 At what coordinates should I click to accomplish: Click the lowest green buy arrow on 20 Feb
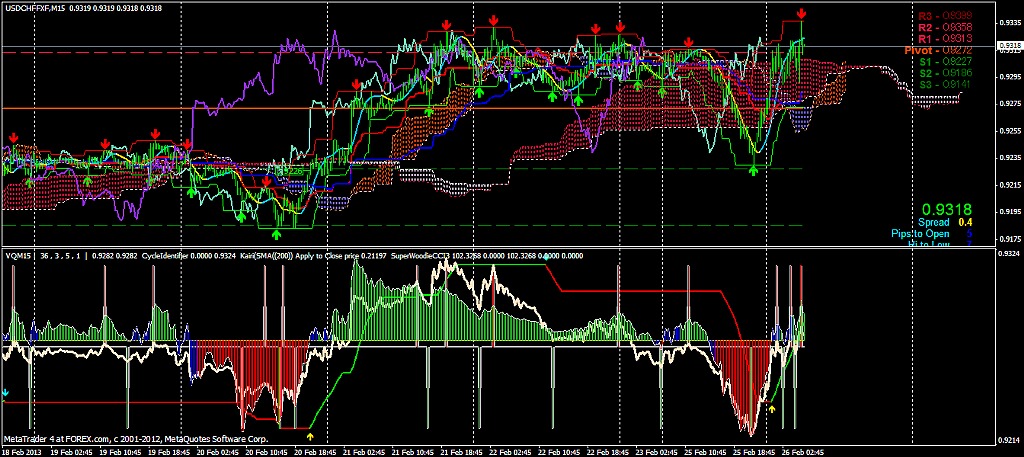[276, 234]
